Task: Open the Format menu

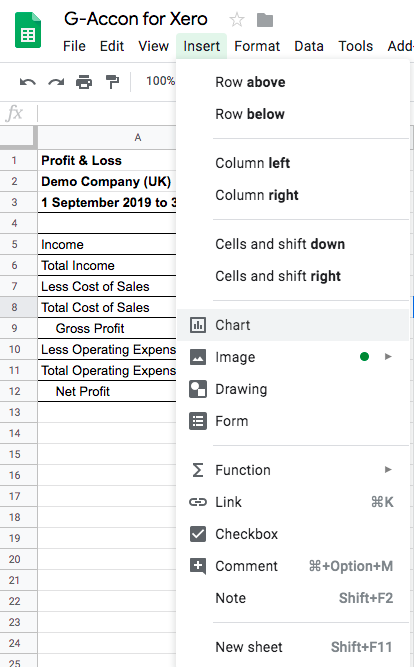Action: pyautogui.click(x=257, y=46)
